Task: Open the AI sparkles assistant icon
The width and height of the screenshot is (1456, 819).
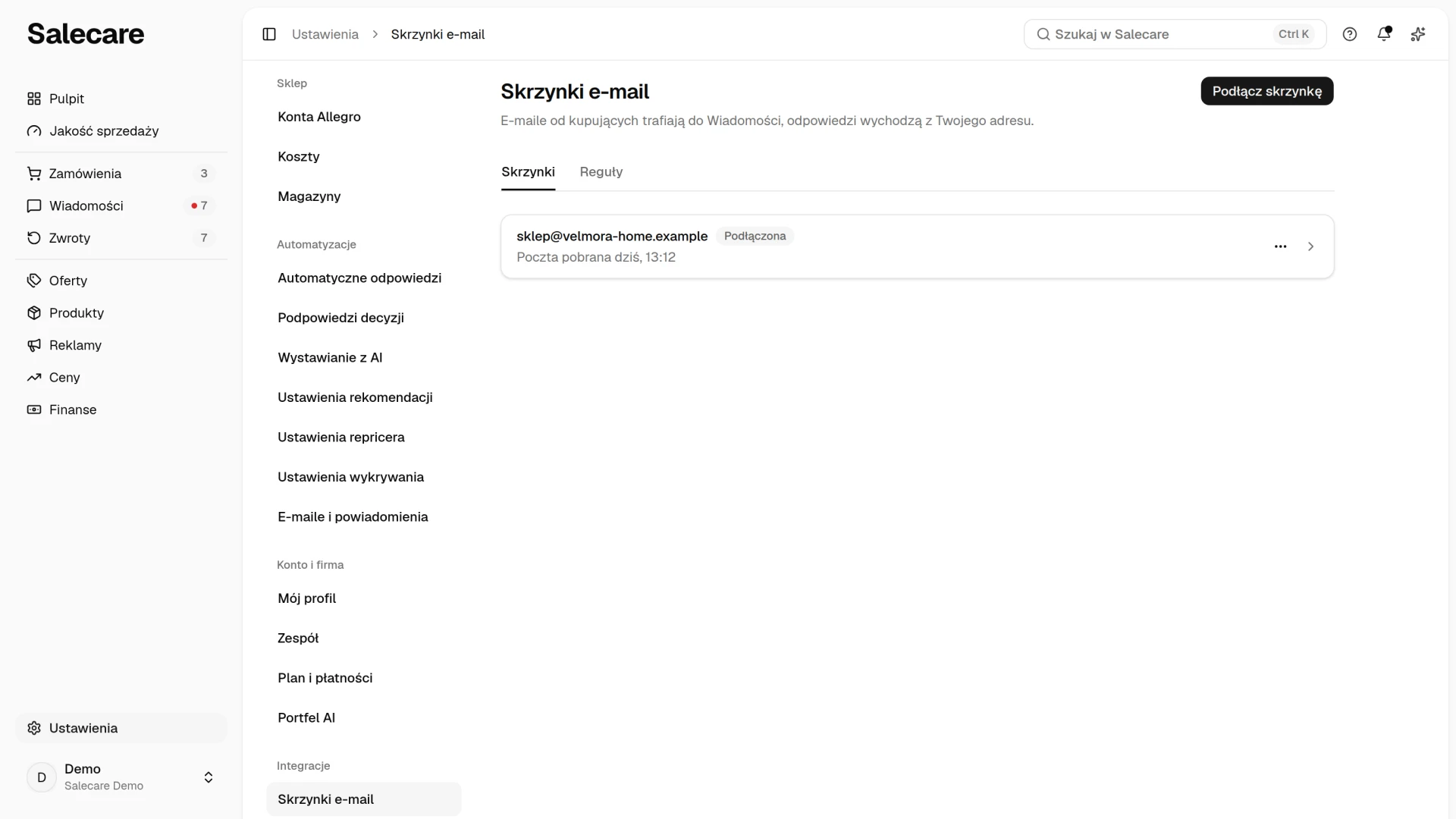Action: 1418,34
